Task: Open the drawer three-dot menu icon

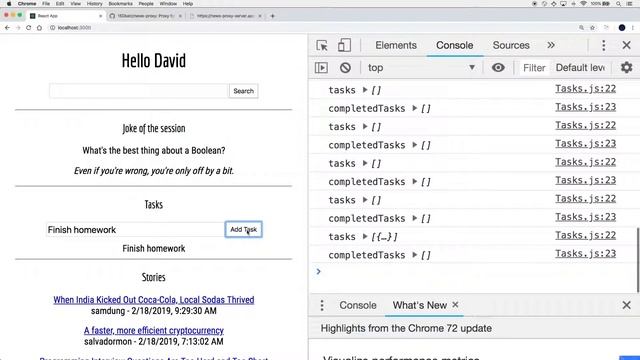Action: tap(322, 305)
